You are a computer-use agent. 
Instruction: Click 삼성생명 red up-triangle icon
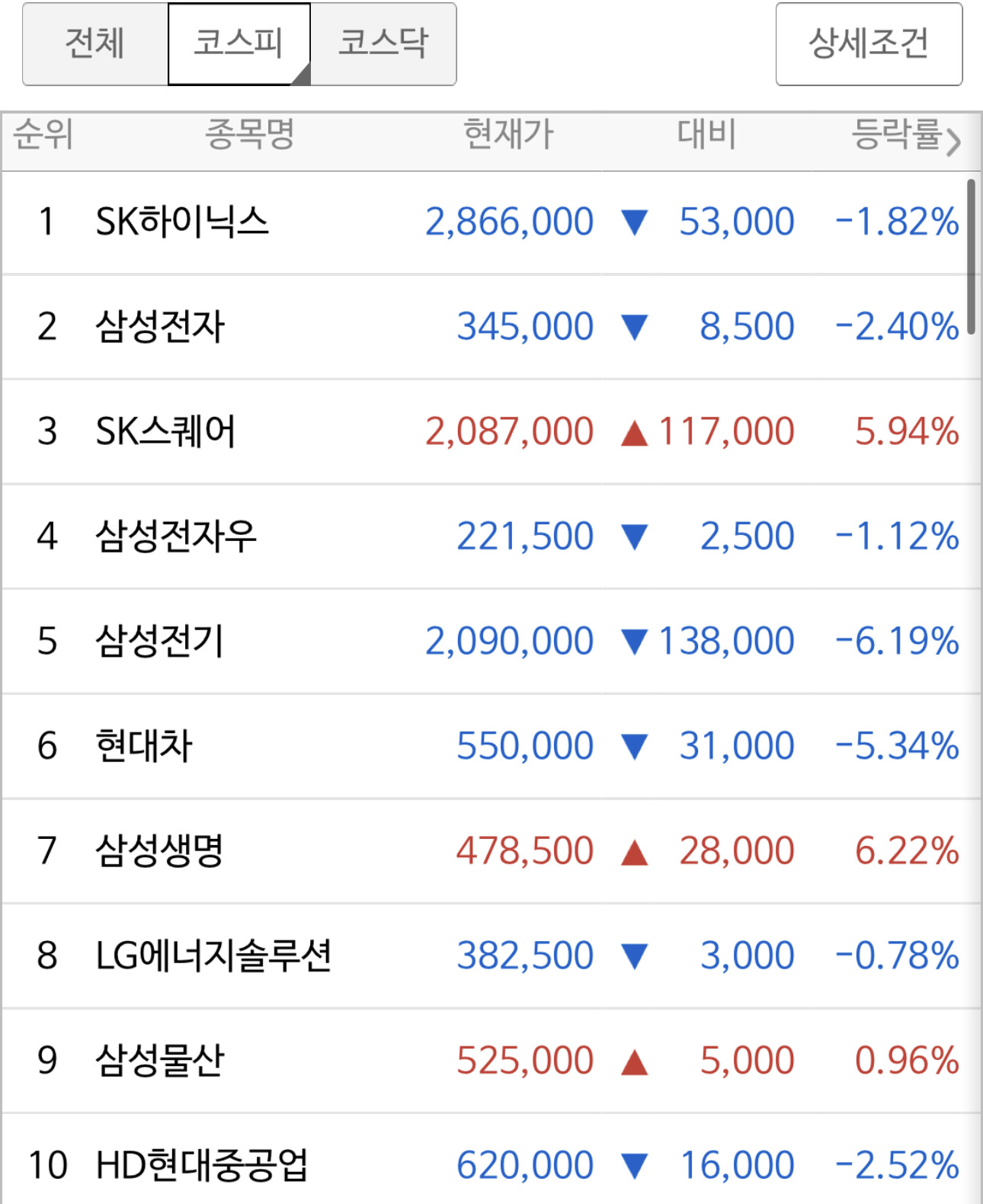click(x=634, y=852)
